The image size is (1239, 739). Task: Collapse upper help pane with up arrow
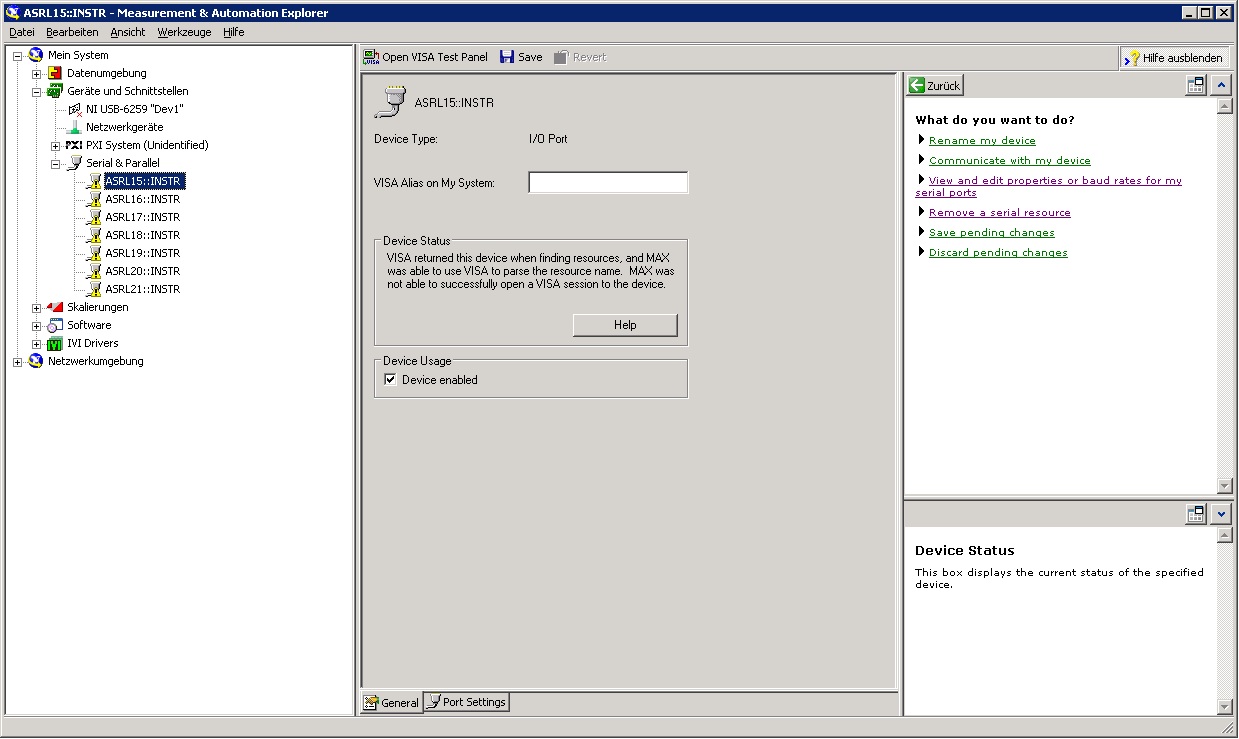click(x=1221, y=86)
